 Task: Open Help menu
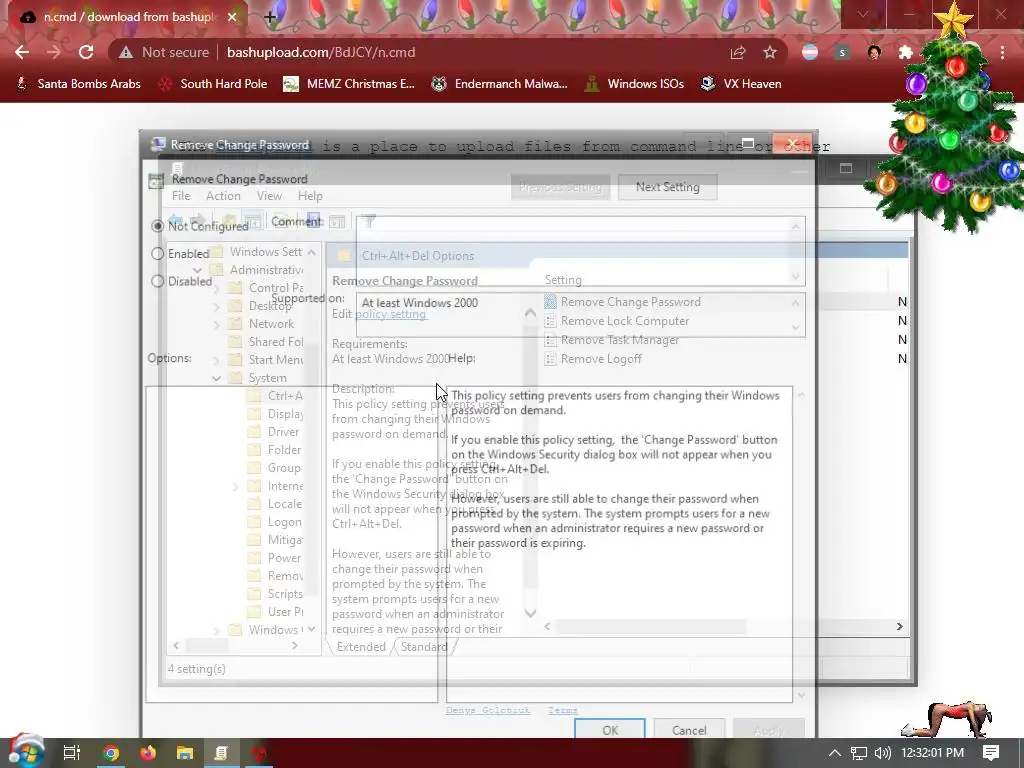click(x=310, y=196)
